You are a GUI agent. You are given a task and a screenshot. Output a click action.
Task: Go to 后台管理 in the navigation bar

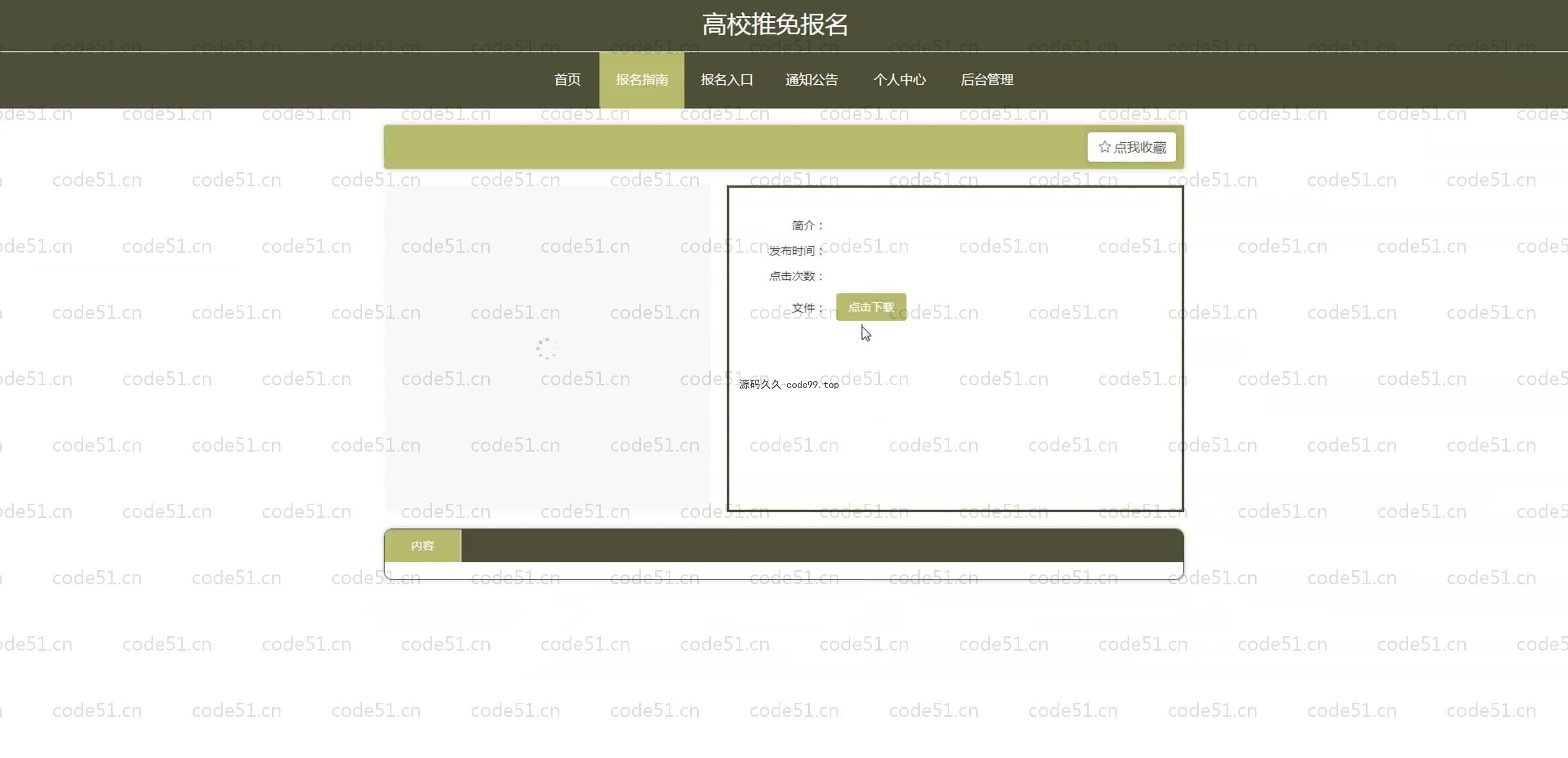pos(987,80)
